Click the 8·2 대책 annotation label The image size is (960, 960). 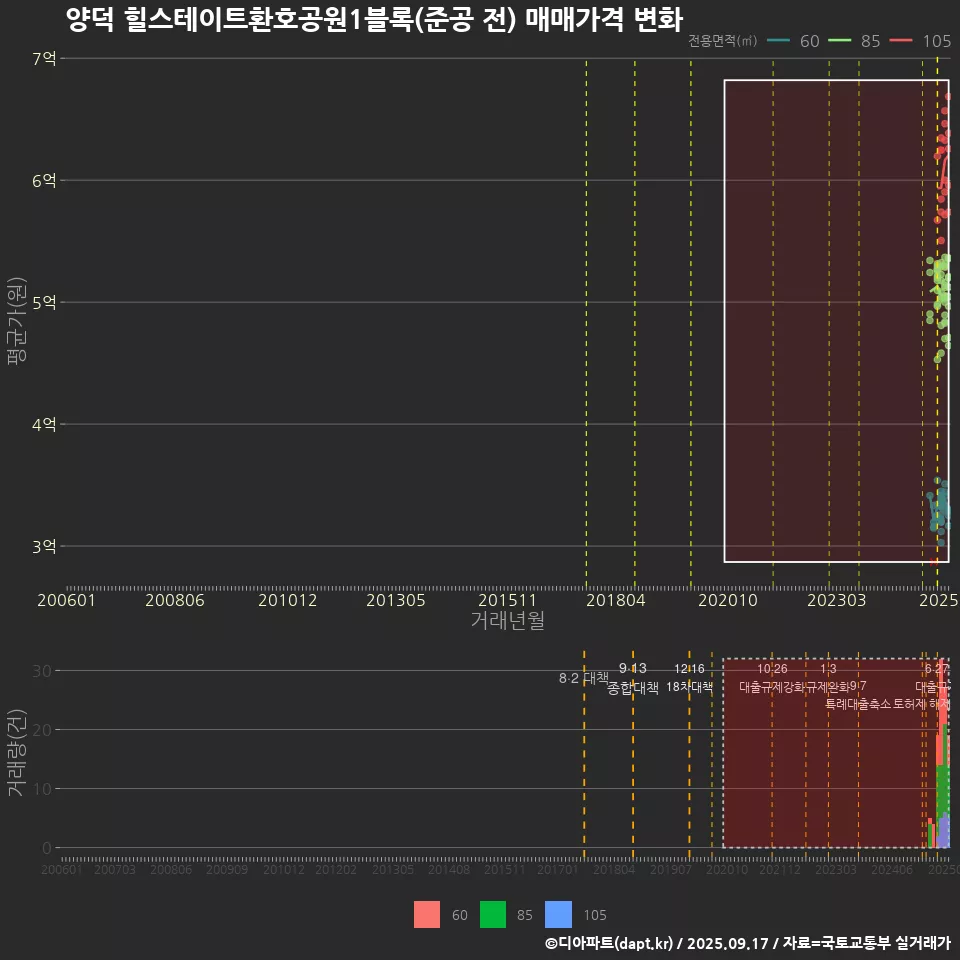point(583,678)
